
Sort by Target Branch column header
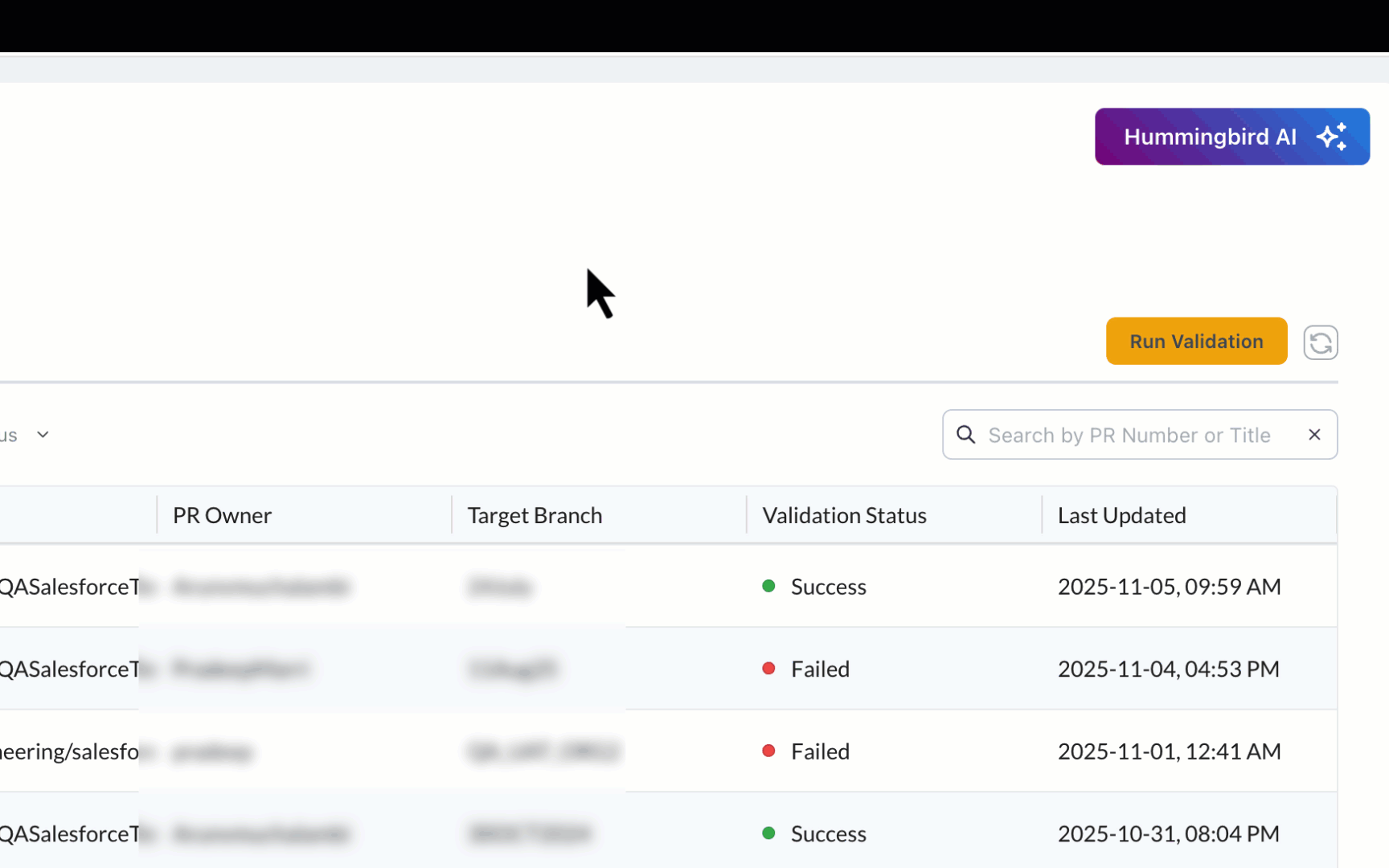click(x=535, y=515)
